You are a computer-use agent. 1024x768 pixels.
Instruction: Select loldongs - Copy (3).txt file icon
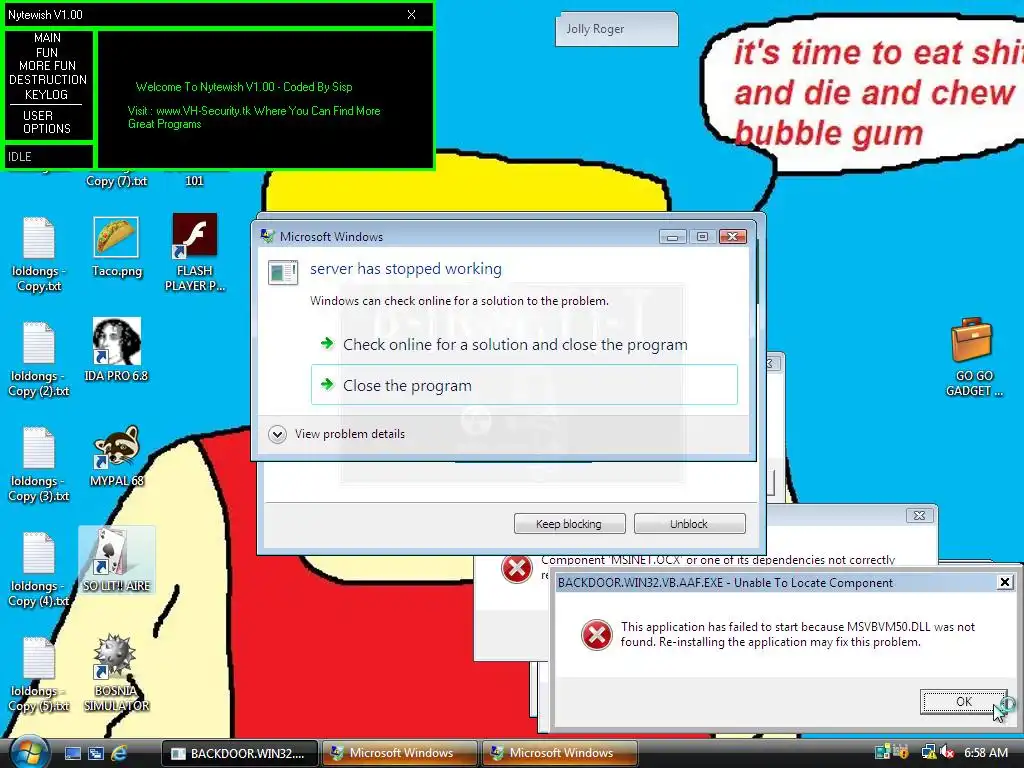pos(39,448)
